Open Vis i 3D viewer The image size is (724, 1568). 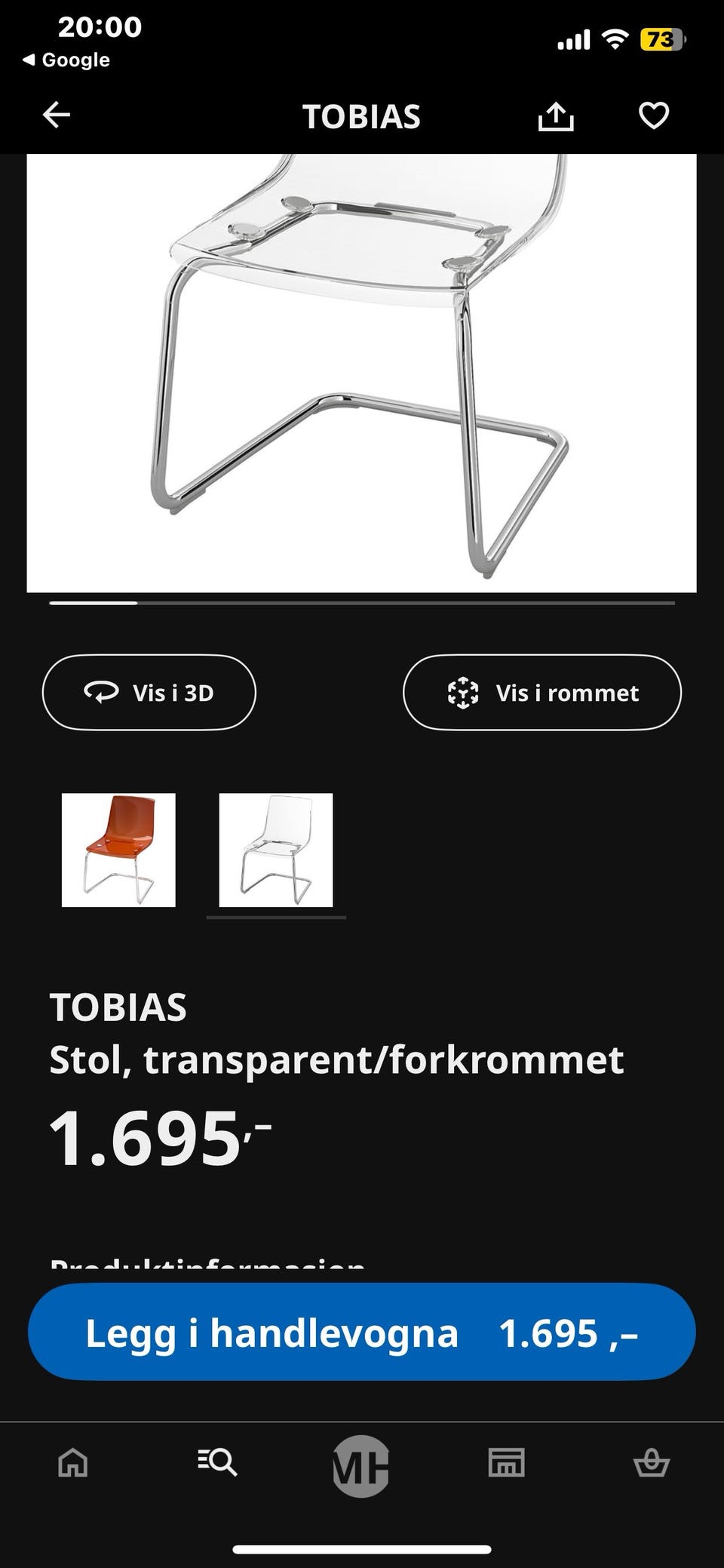149,692
